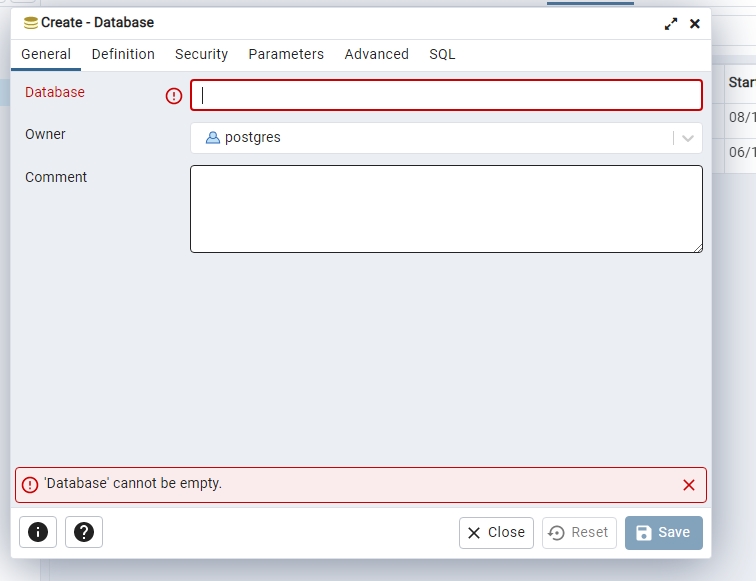Expand the Owner dropdown chevron arrow
The height and width of the screenshot is (581, 756).
coord(688,138)
